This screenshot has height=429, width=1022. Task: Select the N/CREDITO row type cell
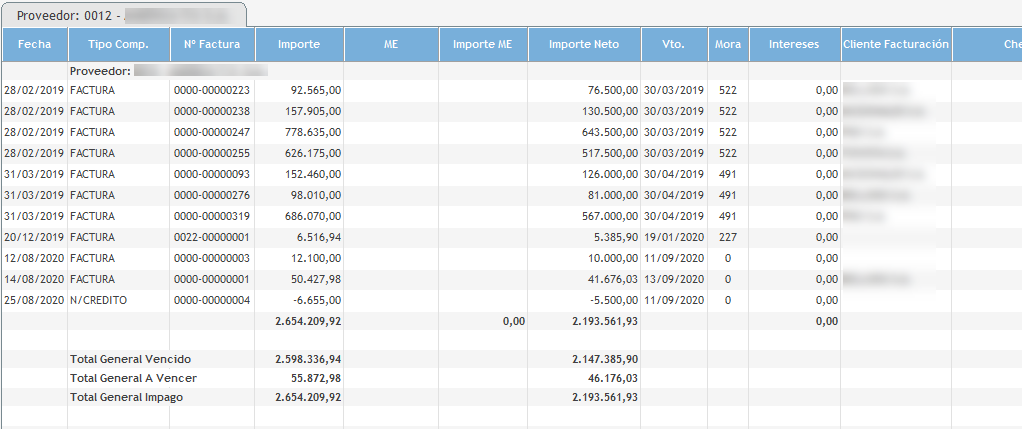coord(98,300)
